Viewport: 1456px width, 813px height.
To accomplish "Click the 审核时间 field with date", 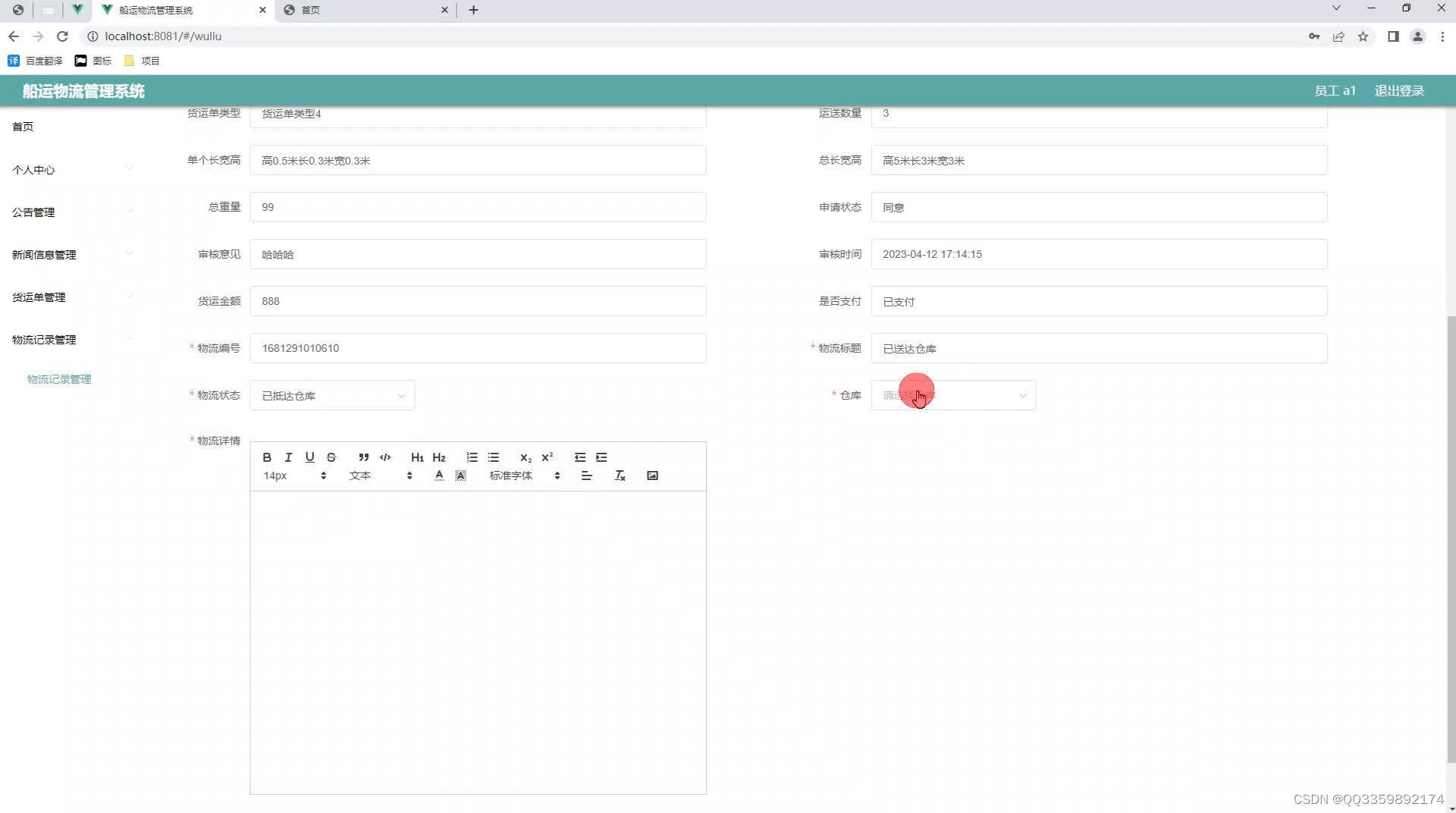I will point(1099,254).
